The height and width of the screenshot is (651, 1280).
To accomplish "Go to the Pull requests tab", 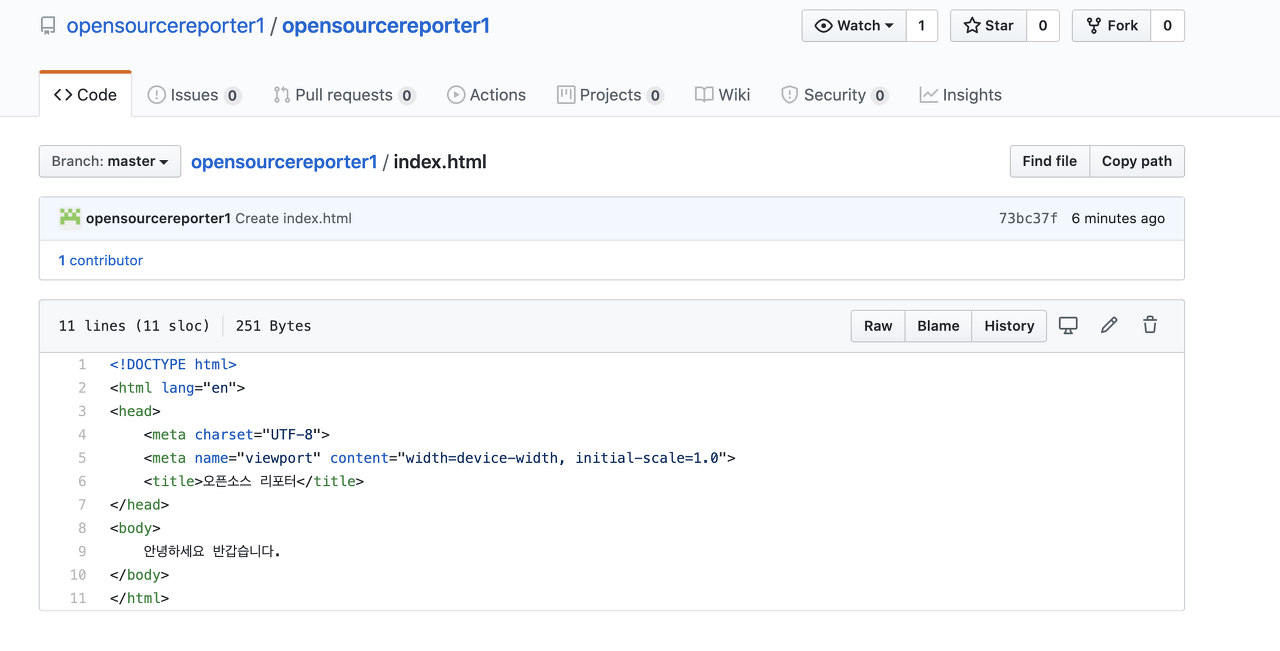I will [344, 95].
